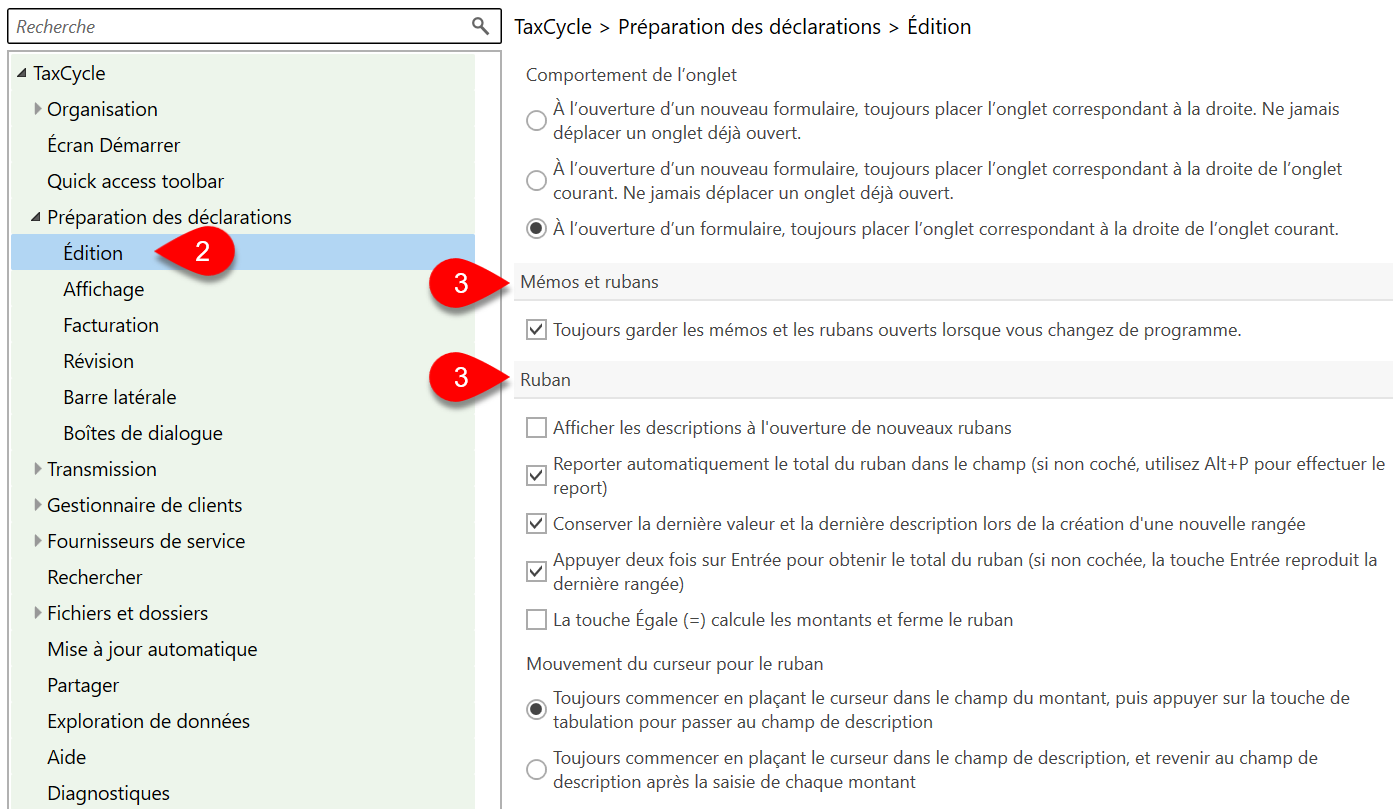Uncheck Toujours garder les mémos et rubans
Viewport: 1393px width, 809px height.
[x=536, y=329]
